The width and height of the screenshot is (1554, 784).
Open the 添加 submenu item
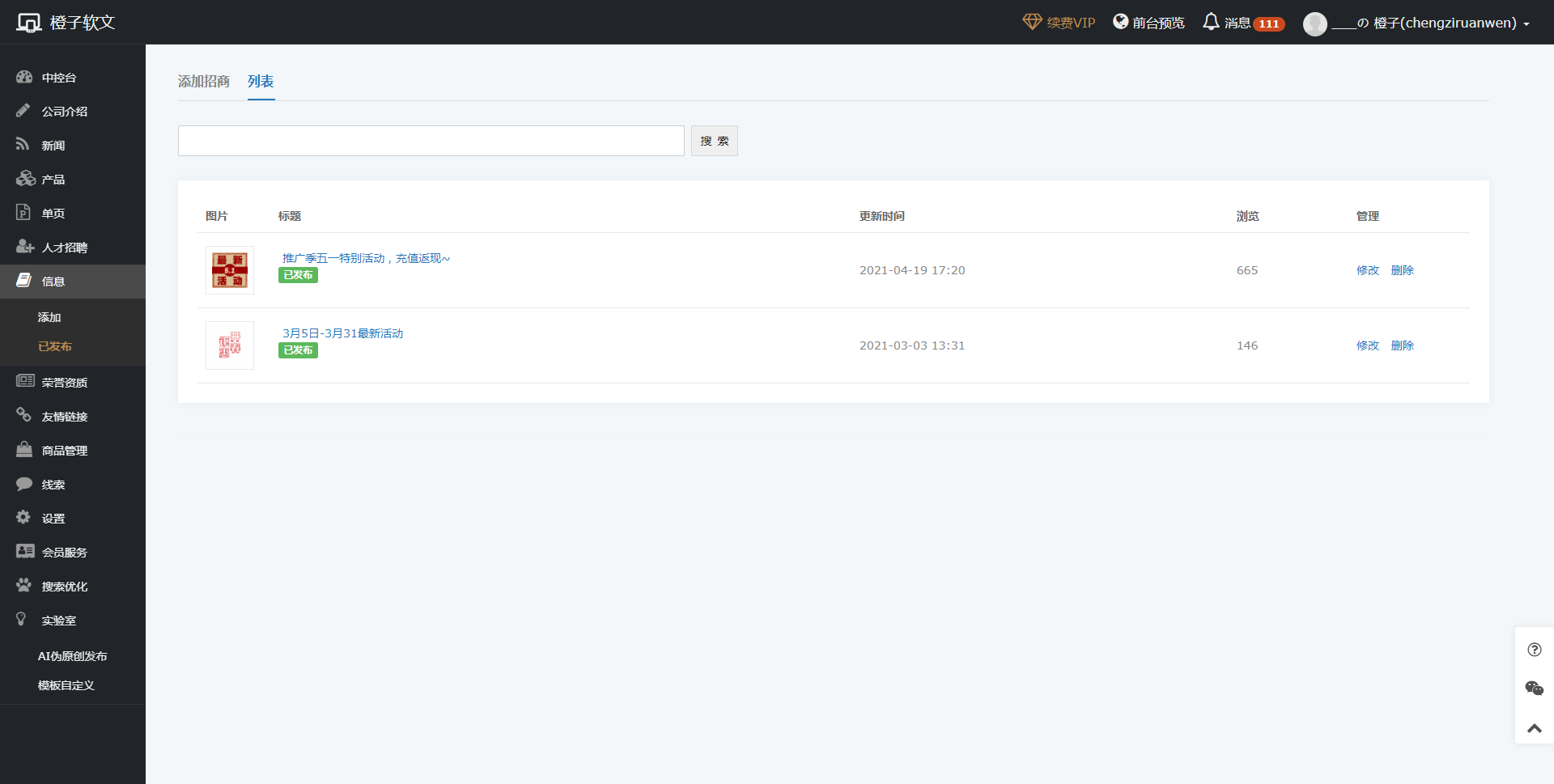(49, 317)
